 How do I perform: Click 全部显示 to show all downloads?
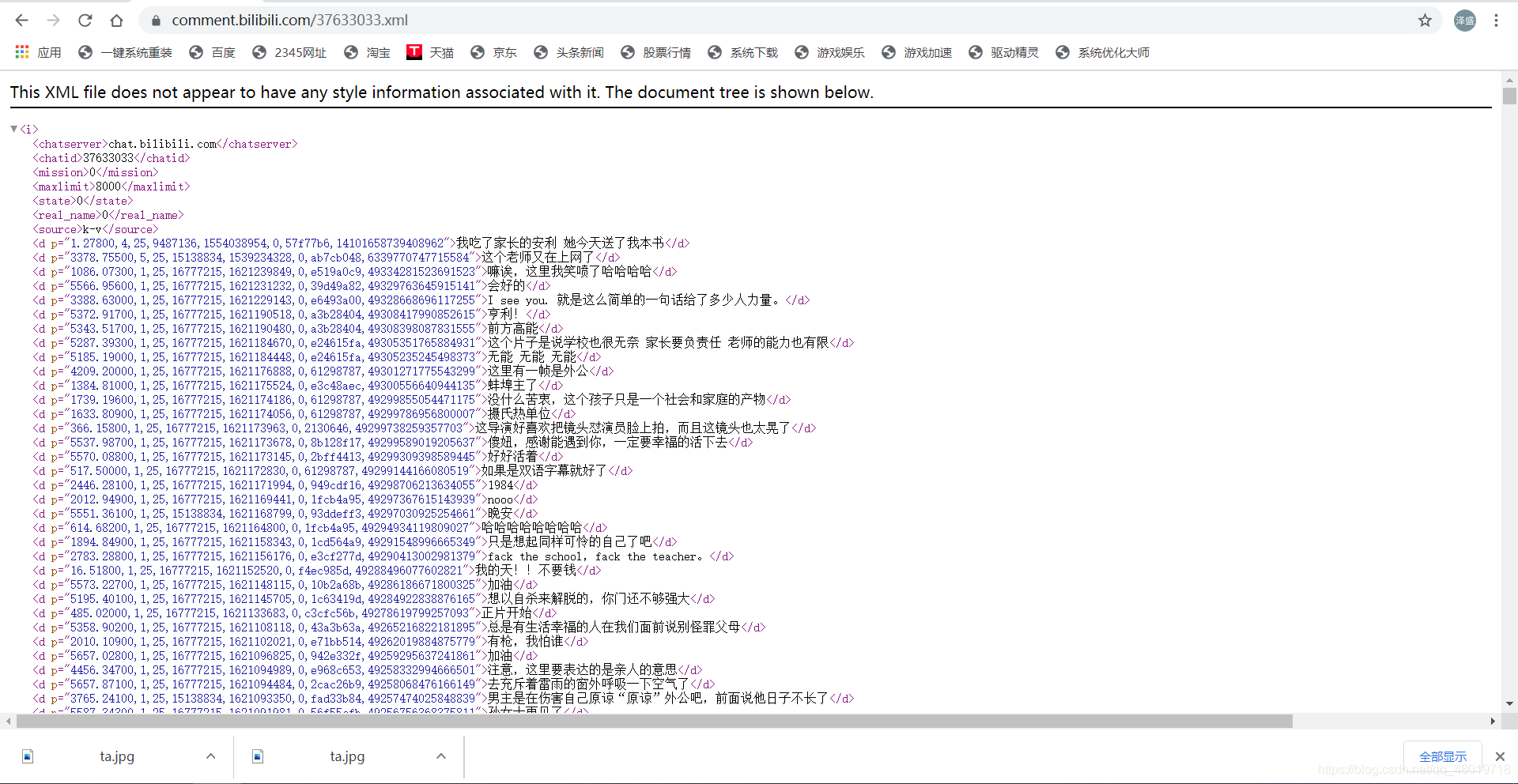pos(1443,756)
